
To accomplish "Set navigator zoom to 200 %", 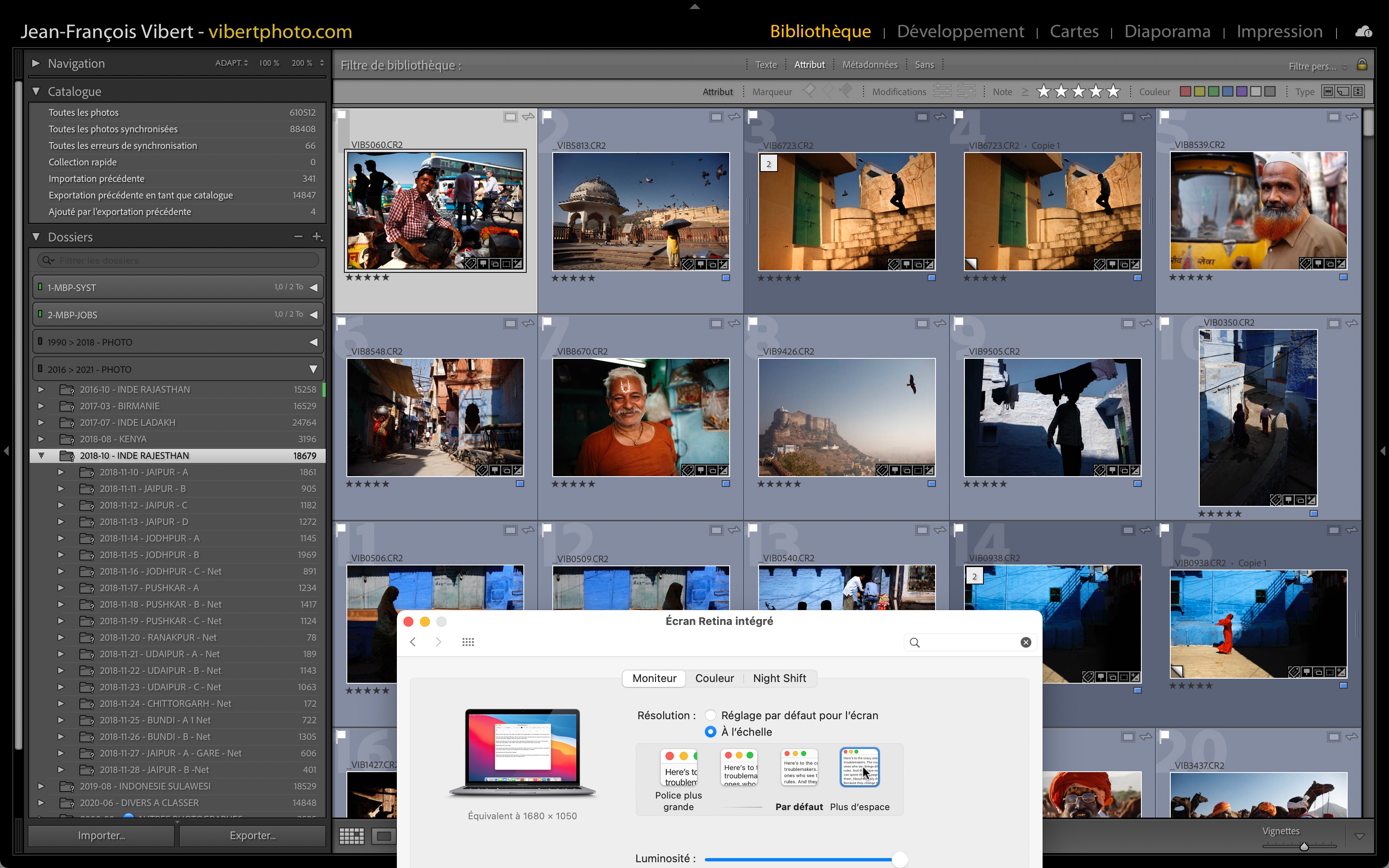I will click(302, 63).
